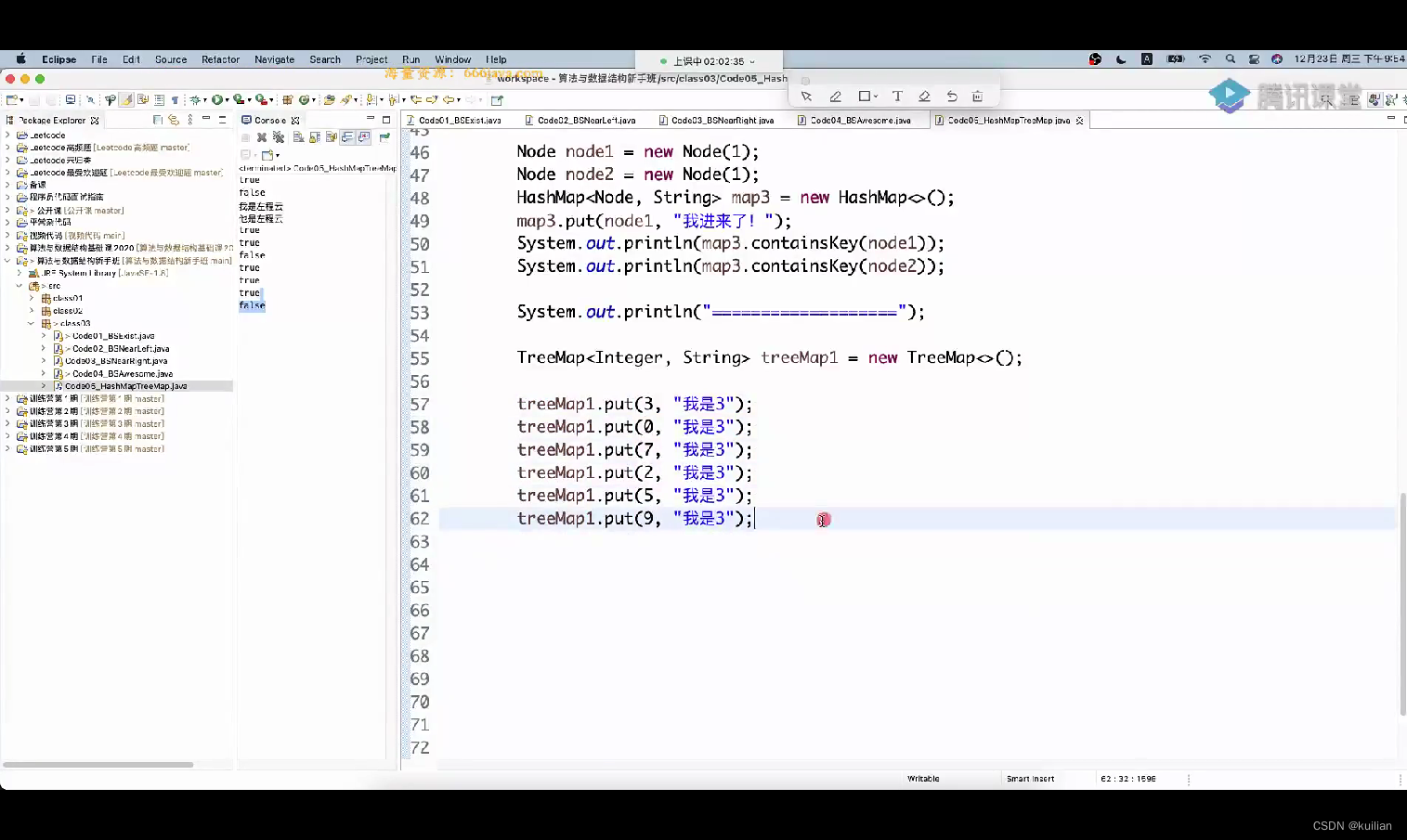
Task: Open Spotlight search in macOS menu bar
Action: point(1231,59)
